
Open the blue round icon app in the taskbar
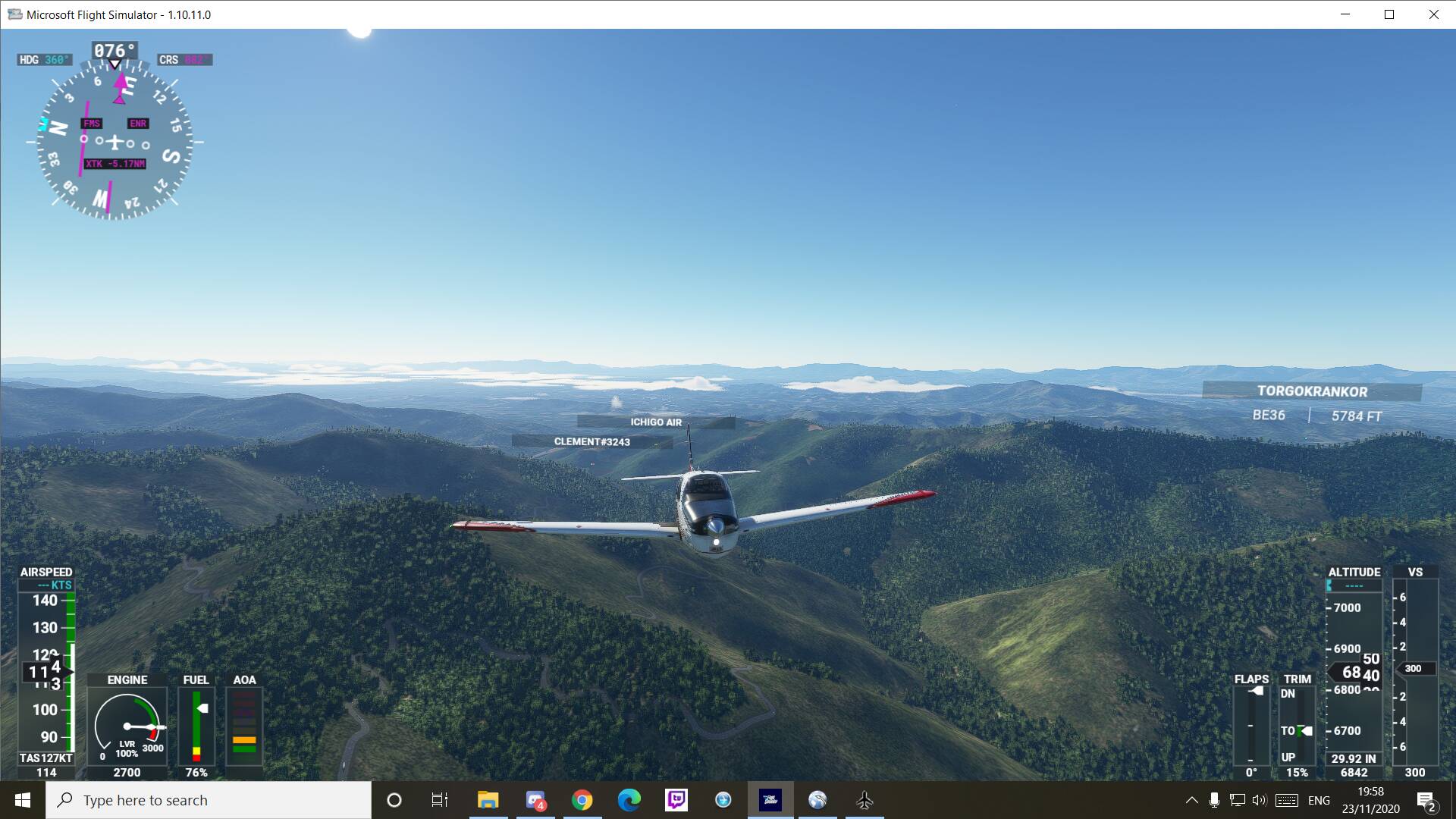(x=723, y=800)
